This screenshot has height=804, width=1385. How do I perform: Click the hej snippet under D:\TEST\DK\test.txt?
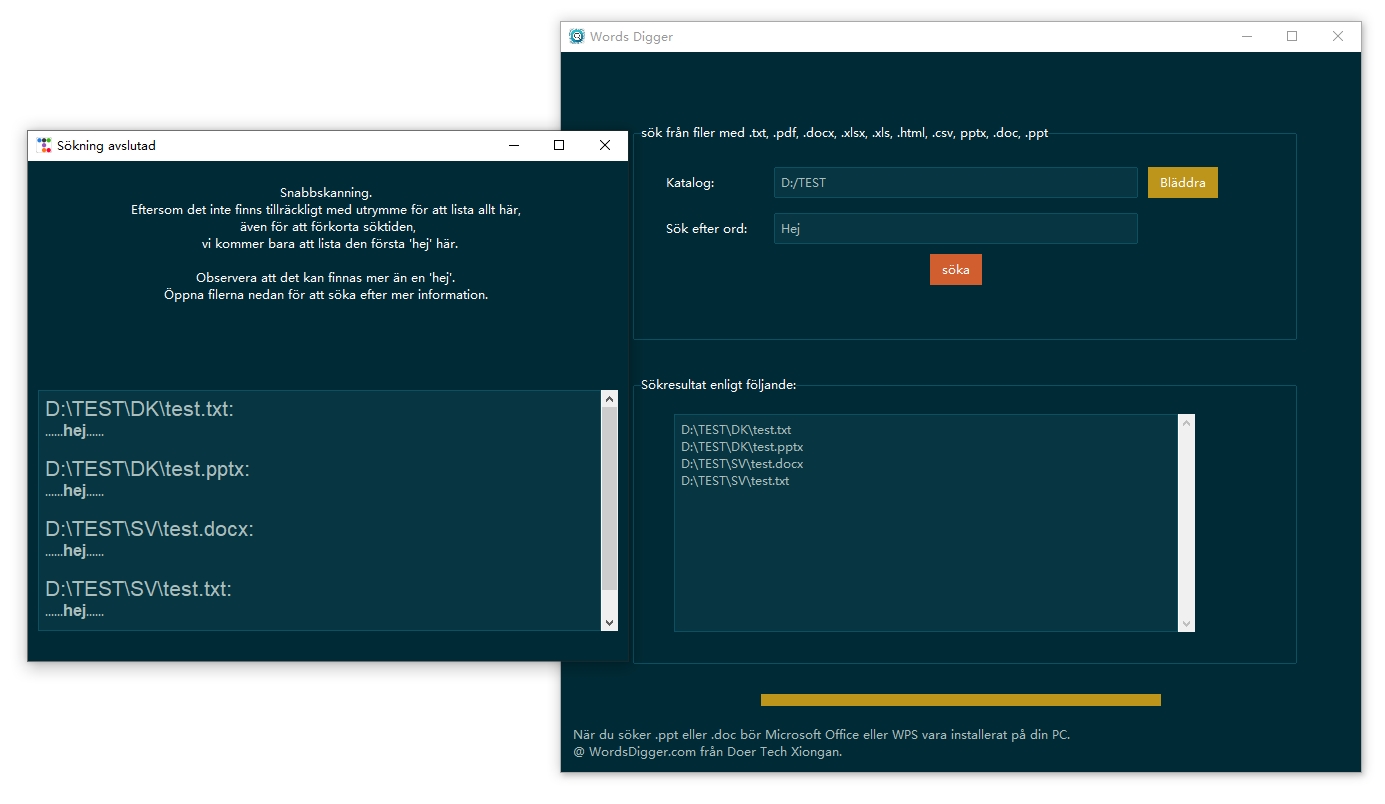[x=75, y=431]
